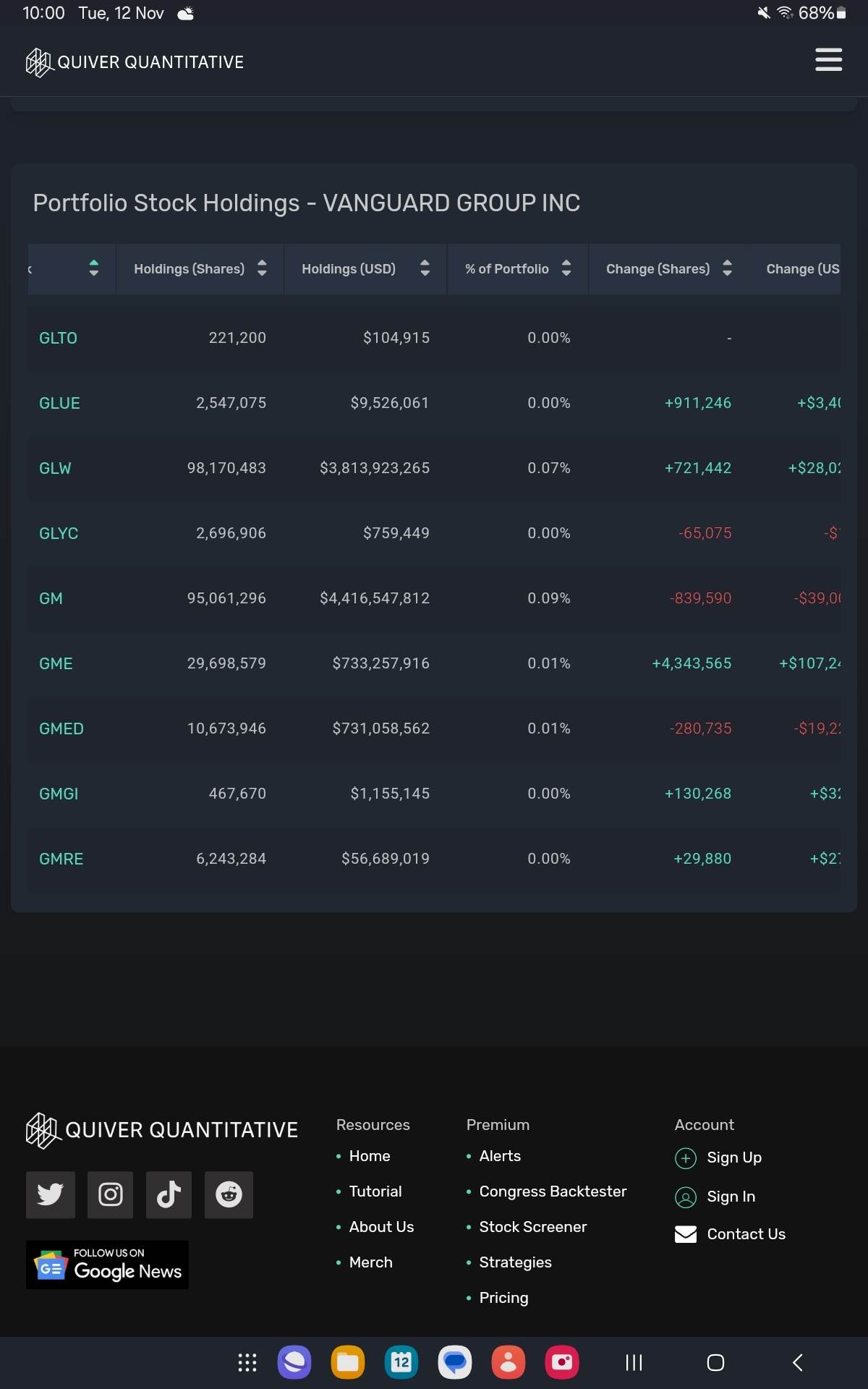Sort by % of Portfolio column
The height and width of the screenshot is (1389, 868).
518,268
